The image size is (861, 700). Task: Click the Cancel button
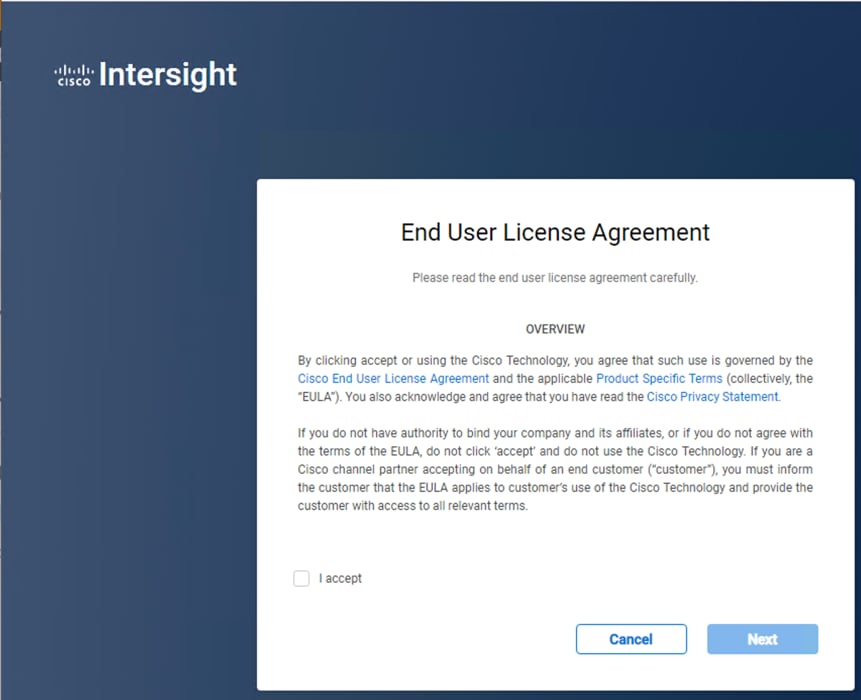tap(631, 639)
